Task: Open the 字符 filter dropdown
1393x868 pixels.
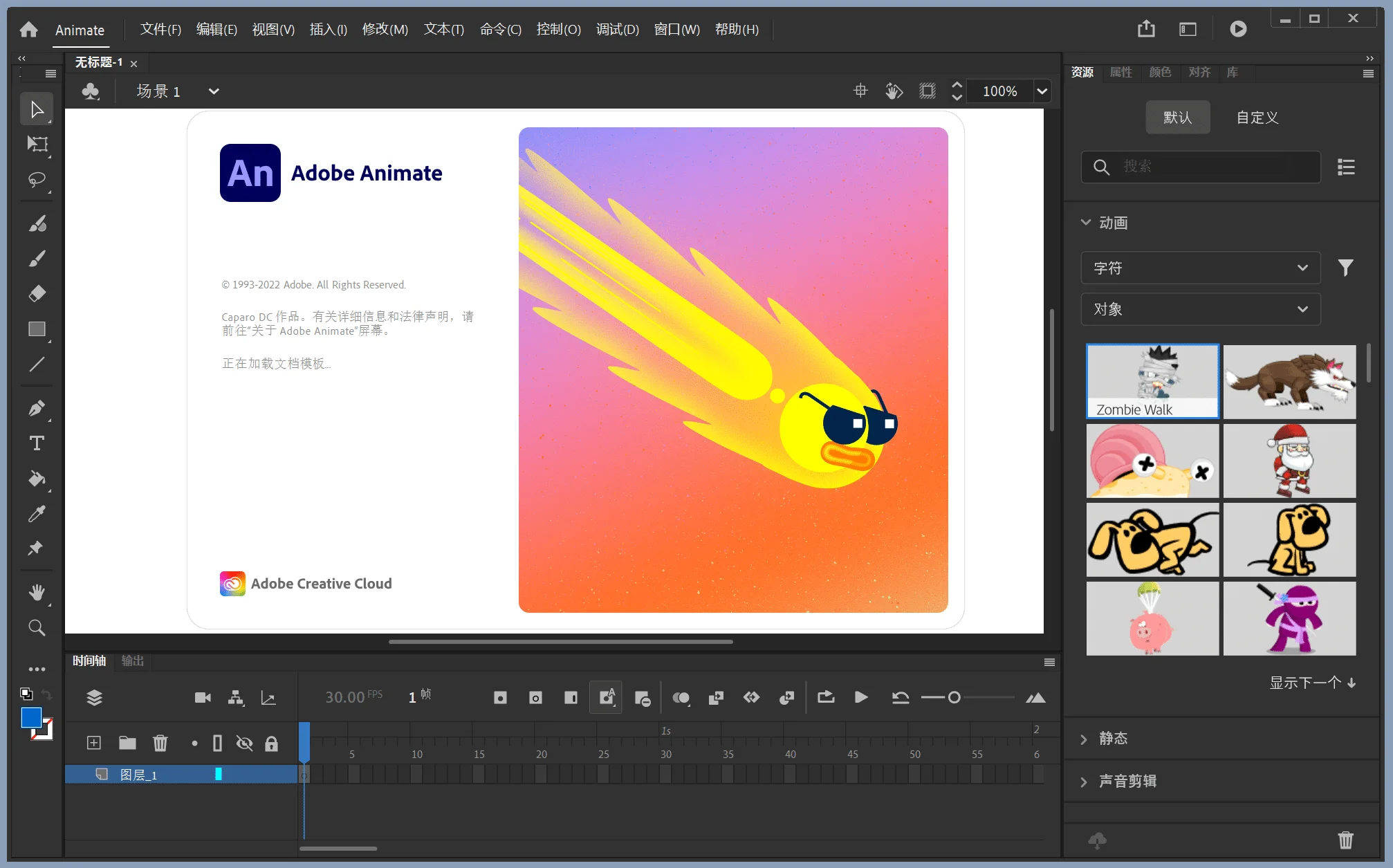Action: 1200,268
